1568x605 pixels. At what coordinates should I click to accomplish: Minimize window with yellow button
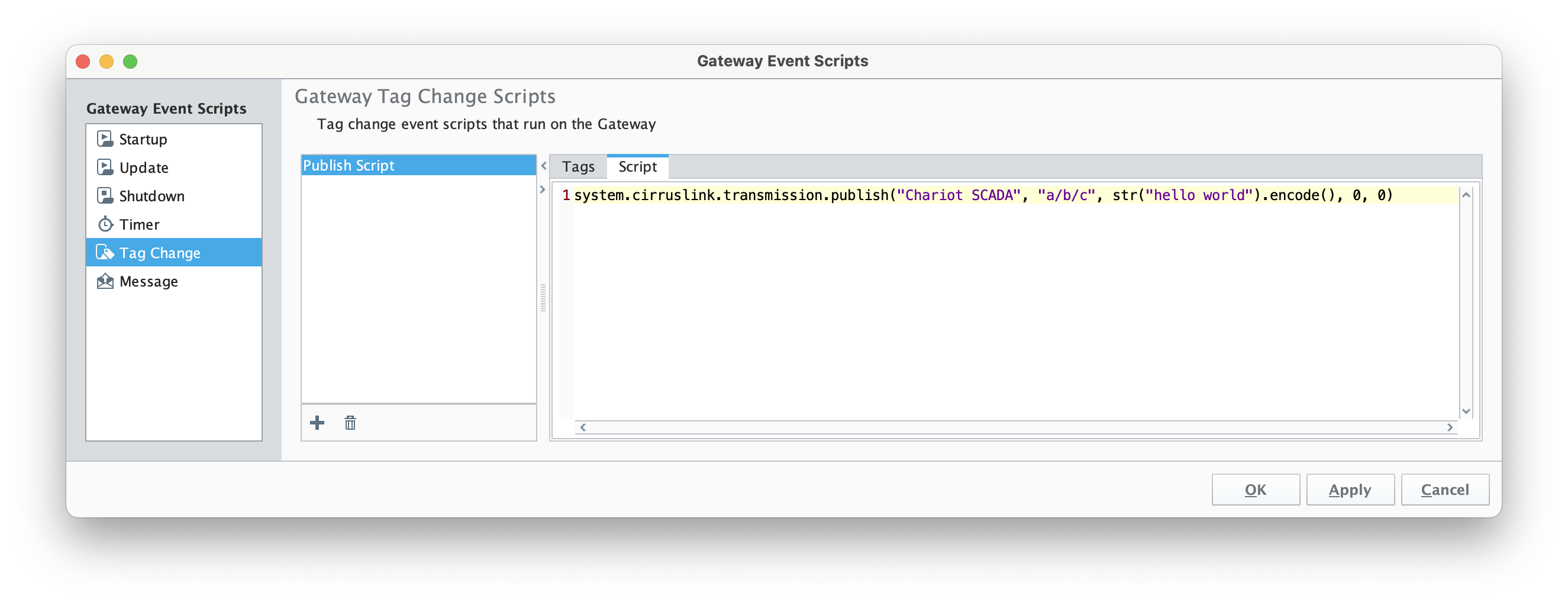[x=107, y=62]
